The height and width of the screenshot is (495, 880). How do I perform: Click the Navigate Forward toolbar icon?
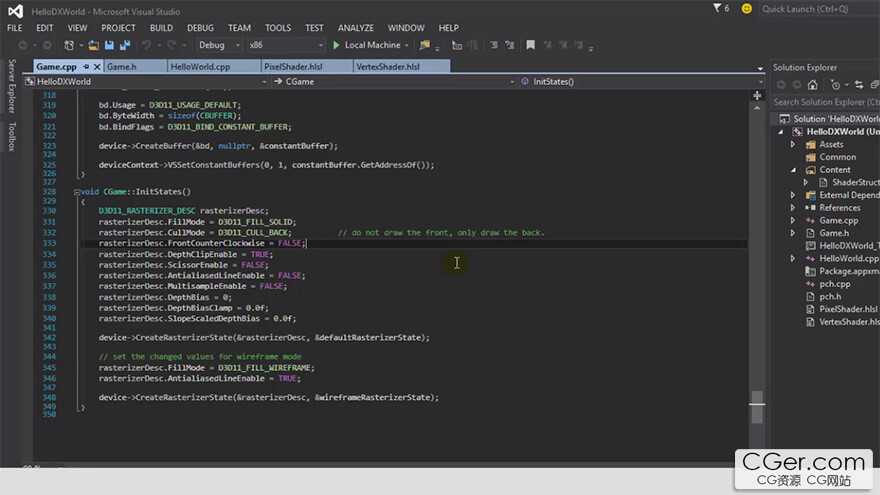pyautogui.click(x=47, y=45)
